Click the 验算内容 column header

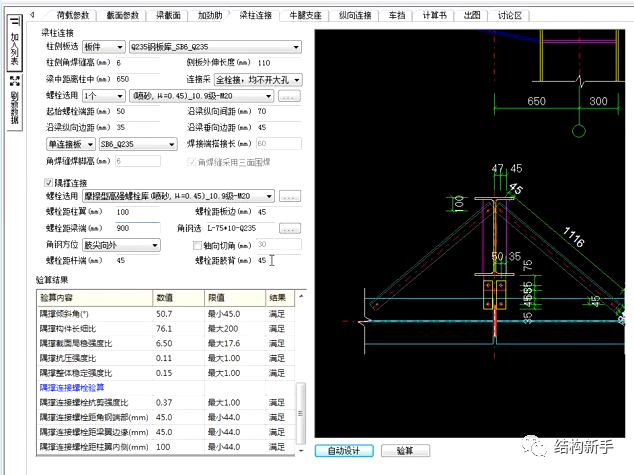click(x=95, y=298)
